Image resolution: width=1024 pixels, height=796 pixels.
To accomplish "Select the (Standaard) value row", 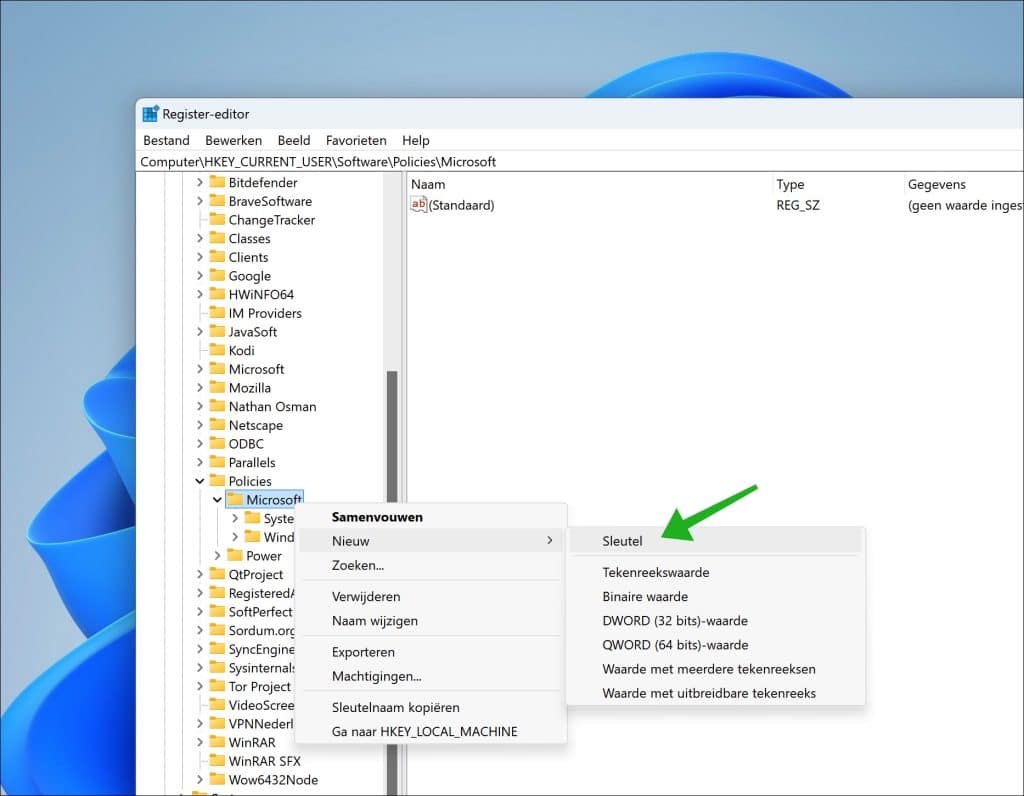I will point(716,205).
